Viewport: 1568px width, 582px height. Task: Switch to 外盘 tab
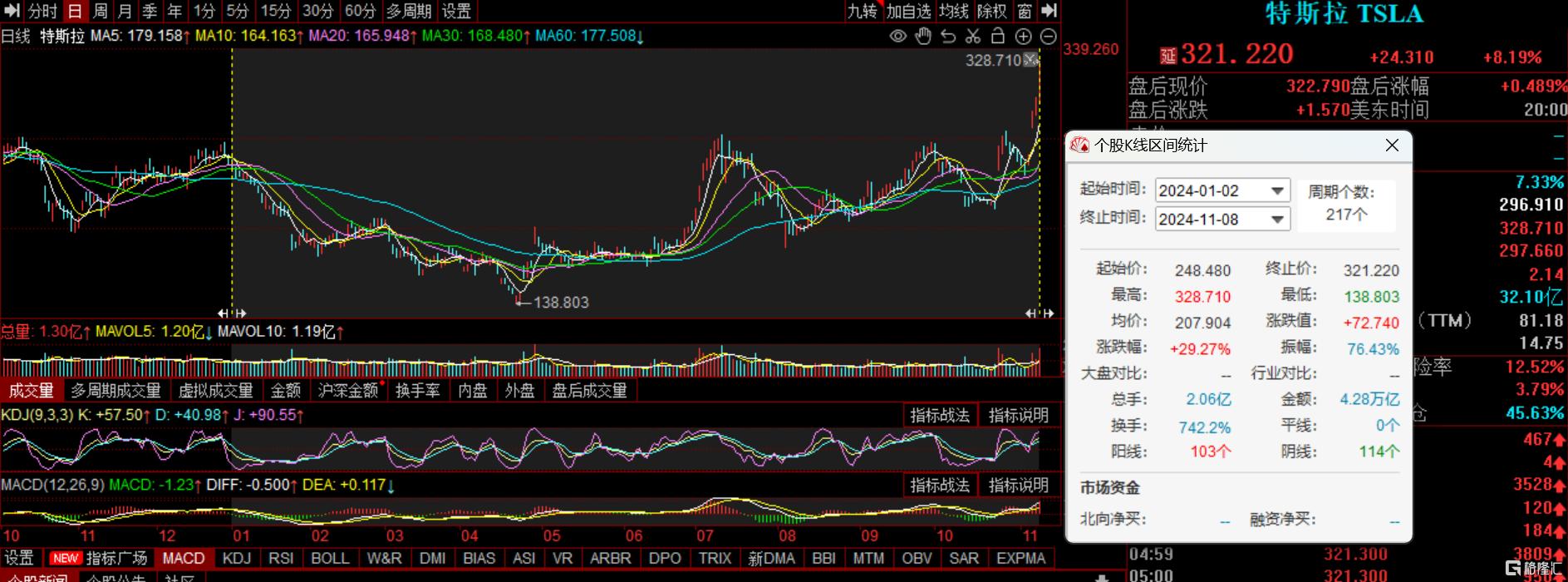[x=520, y=390]
